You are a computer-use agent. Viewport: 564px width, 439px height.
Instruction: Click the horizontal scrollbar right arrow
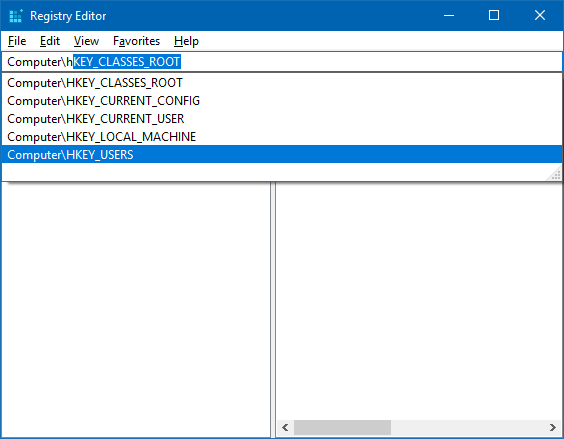coord(552,427)
